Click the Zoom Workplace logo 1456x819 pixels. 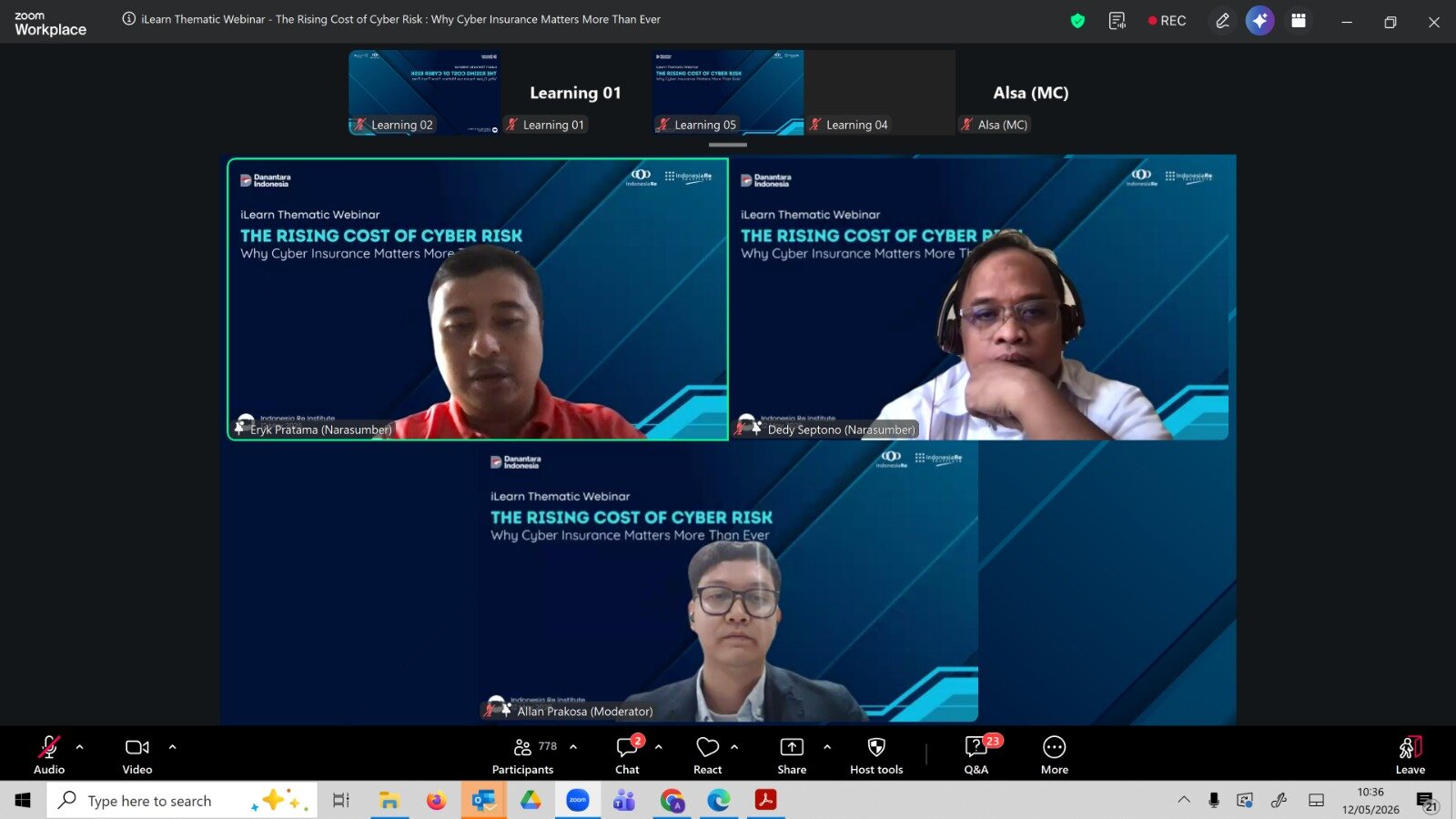click(x=50, y=24)
